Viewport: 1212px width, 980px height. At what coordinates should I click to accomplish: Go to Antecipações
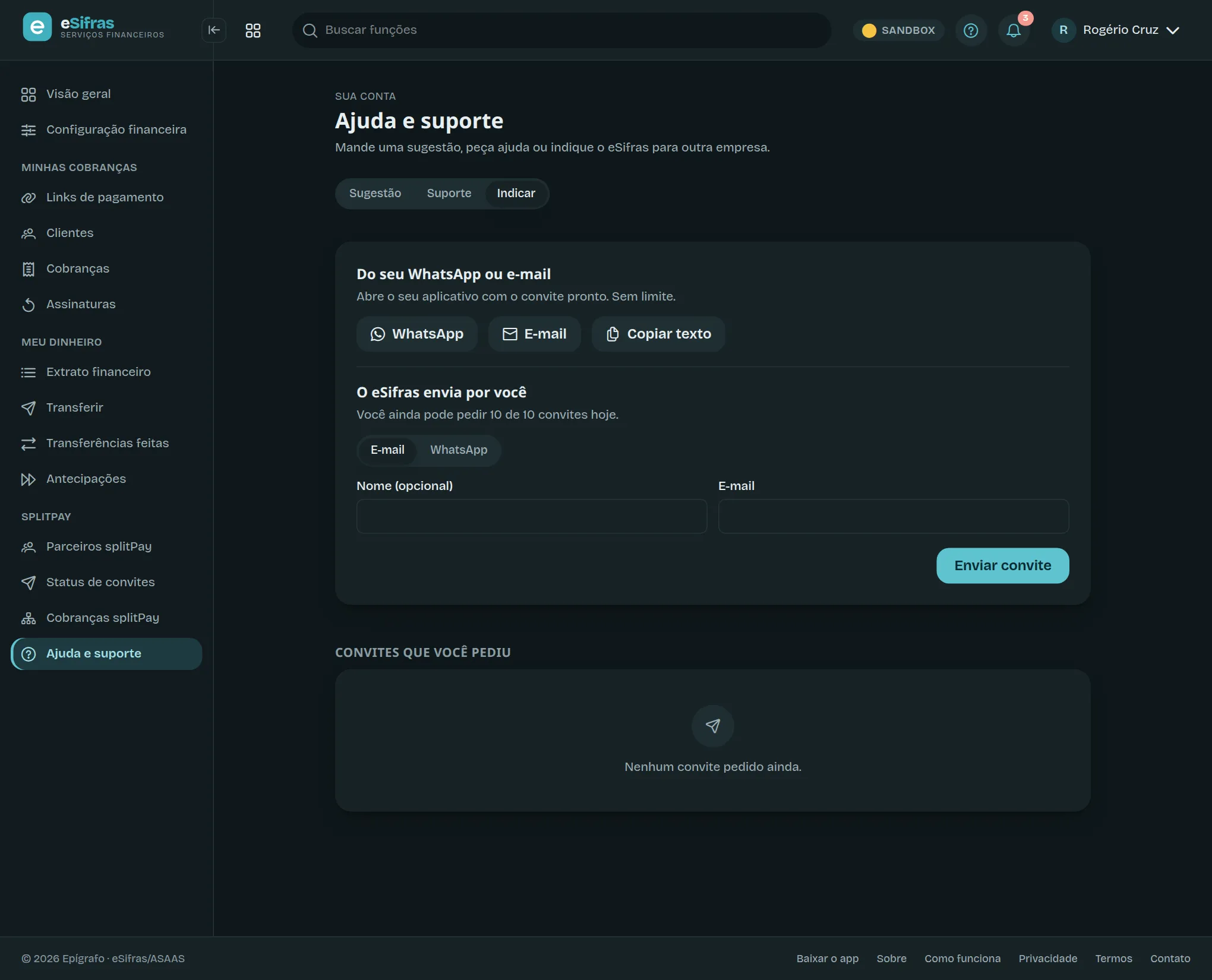[x=107, y=479]
